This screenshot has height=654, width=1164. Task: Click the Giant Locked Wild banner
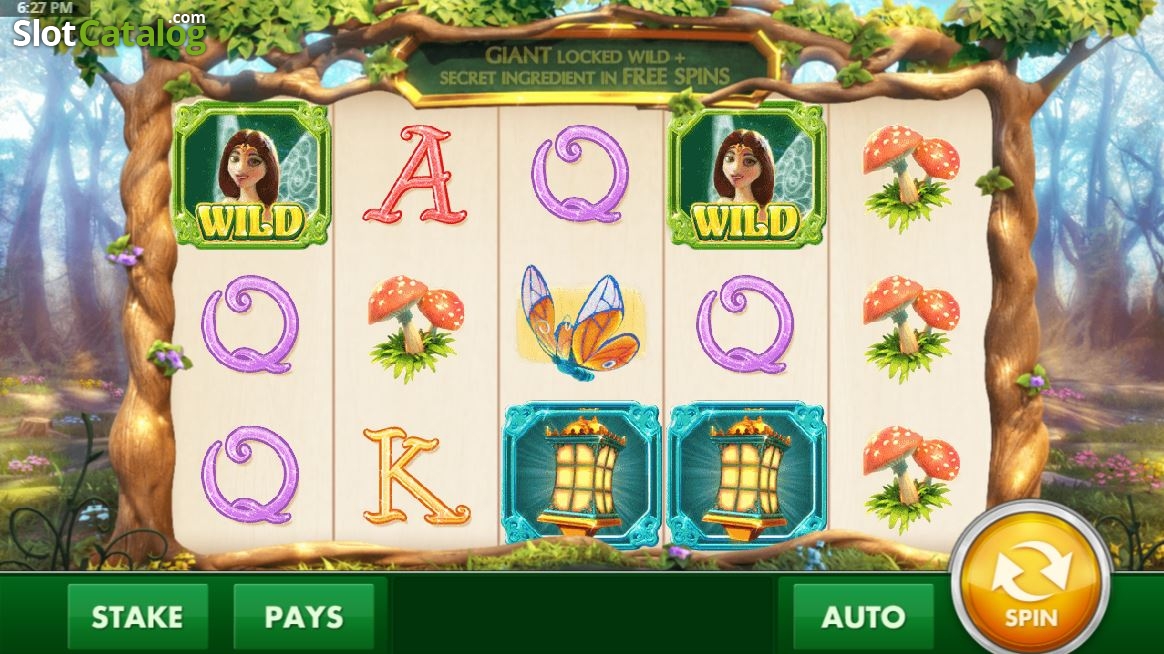pyautogui.click(x=584, y=66)
